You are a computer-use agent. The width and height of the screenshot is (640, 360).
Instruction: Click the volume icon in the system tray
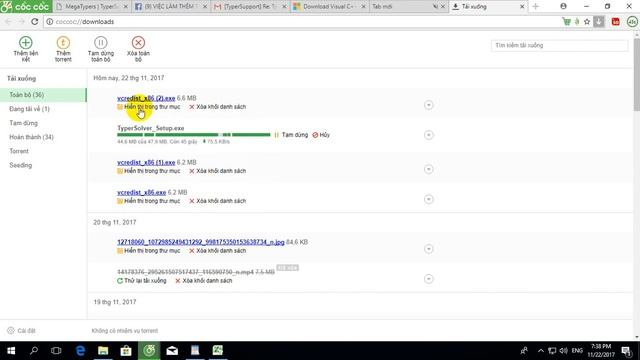[564, 351]
